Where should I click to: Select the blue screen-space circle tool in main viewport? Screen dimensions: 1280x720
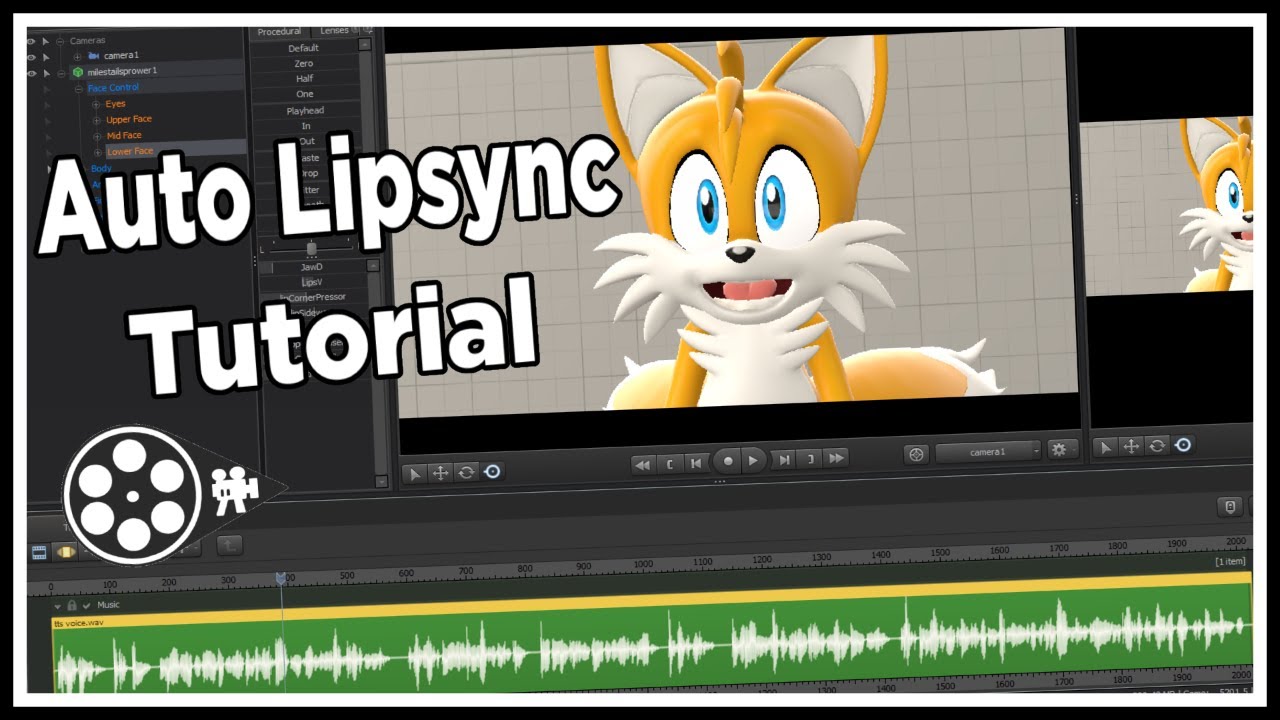point(492,471)
